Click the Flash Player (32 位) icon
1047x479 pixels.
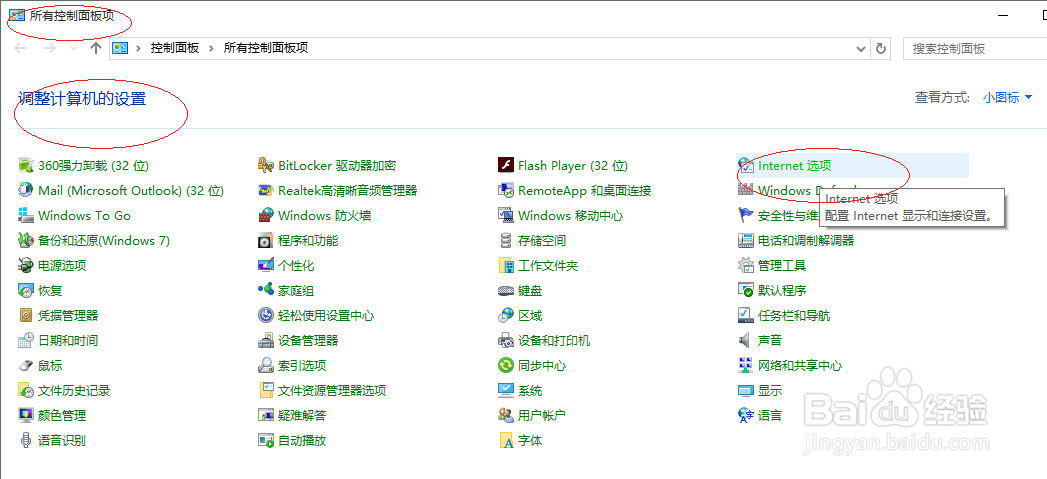505,165
